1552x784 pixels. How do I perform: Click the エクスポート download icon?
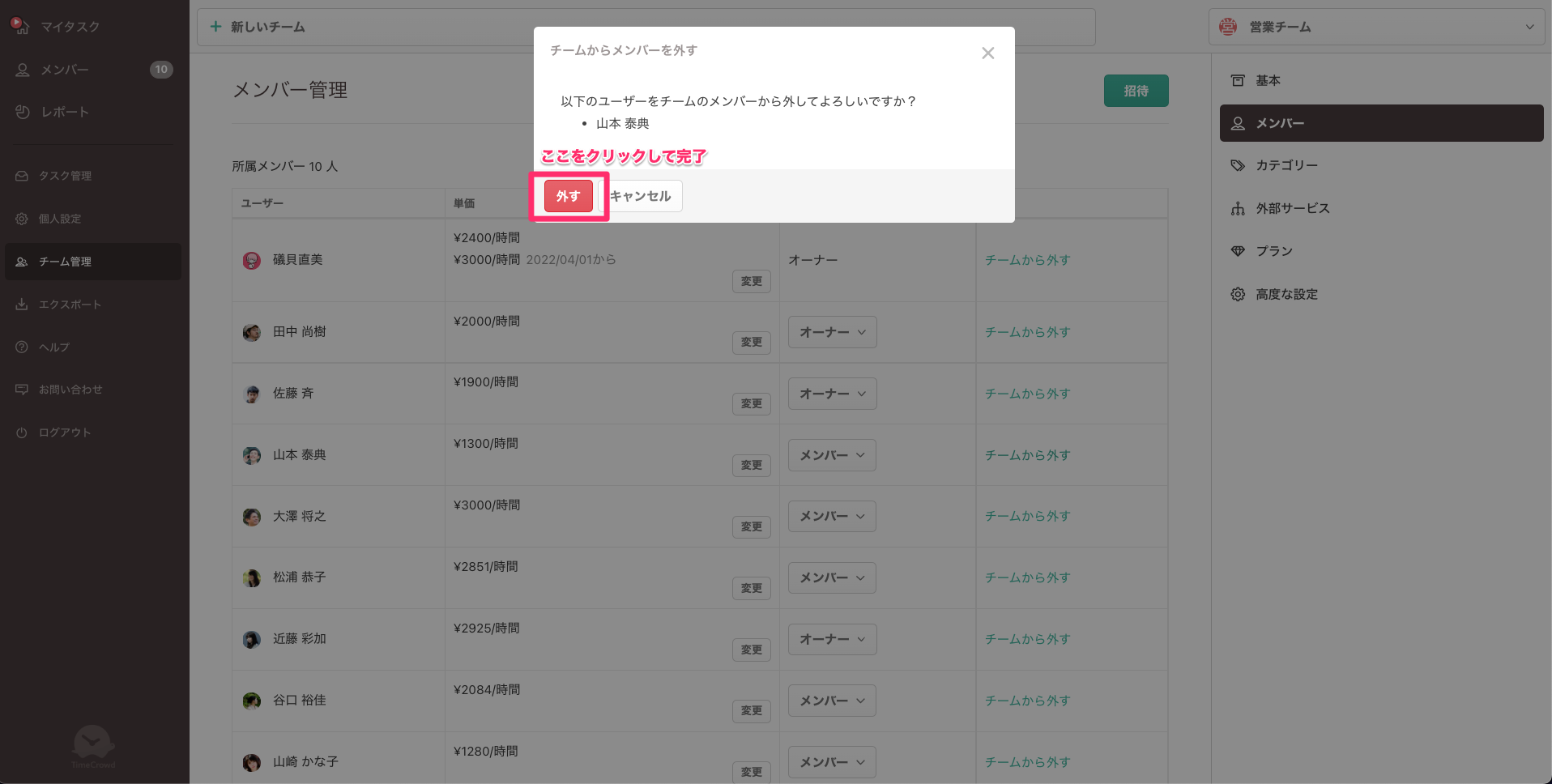coord(22,305)
